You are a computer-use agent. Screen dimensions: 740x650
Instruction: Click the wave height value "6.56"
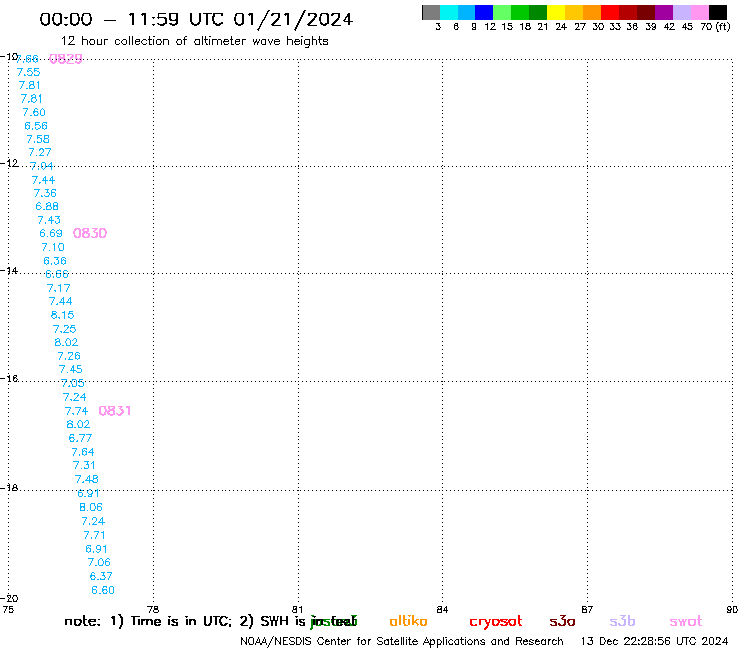pyautogui.click(x=36, y=126)
